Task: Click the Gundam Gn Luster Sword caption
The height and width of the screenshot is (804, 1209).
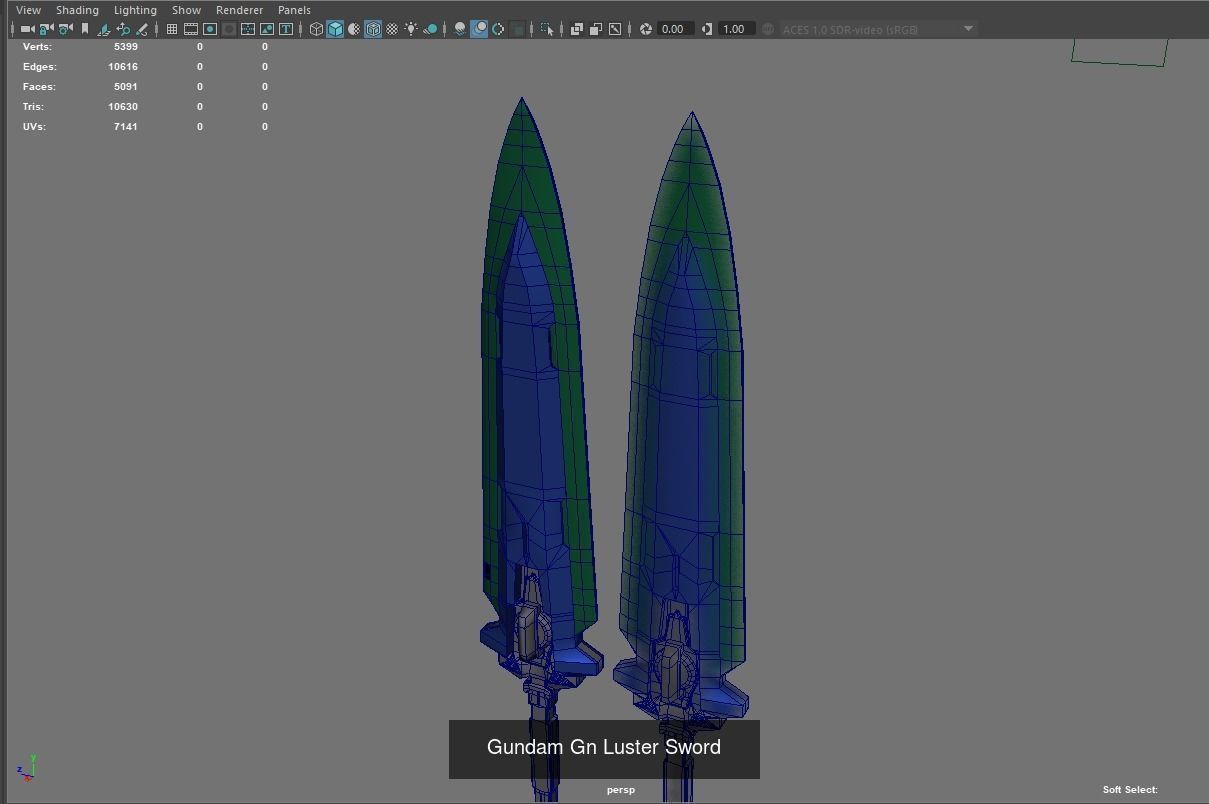Action: [604, 747]
